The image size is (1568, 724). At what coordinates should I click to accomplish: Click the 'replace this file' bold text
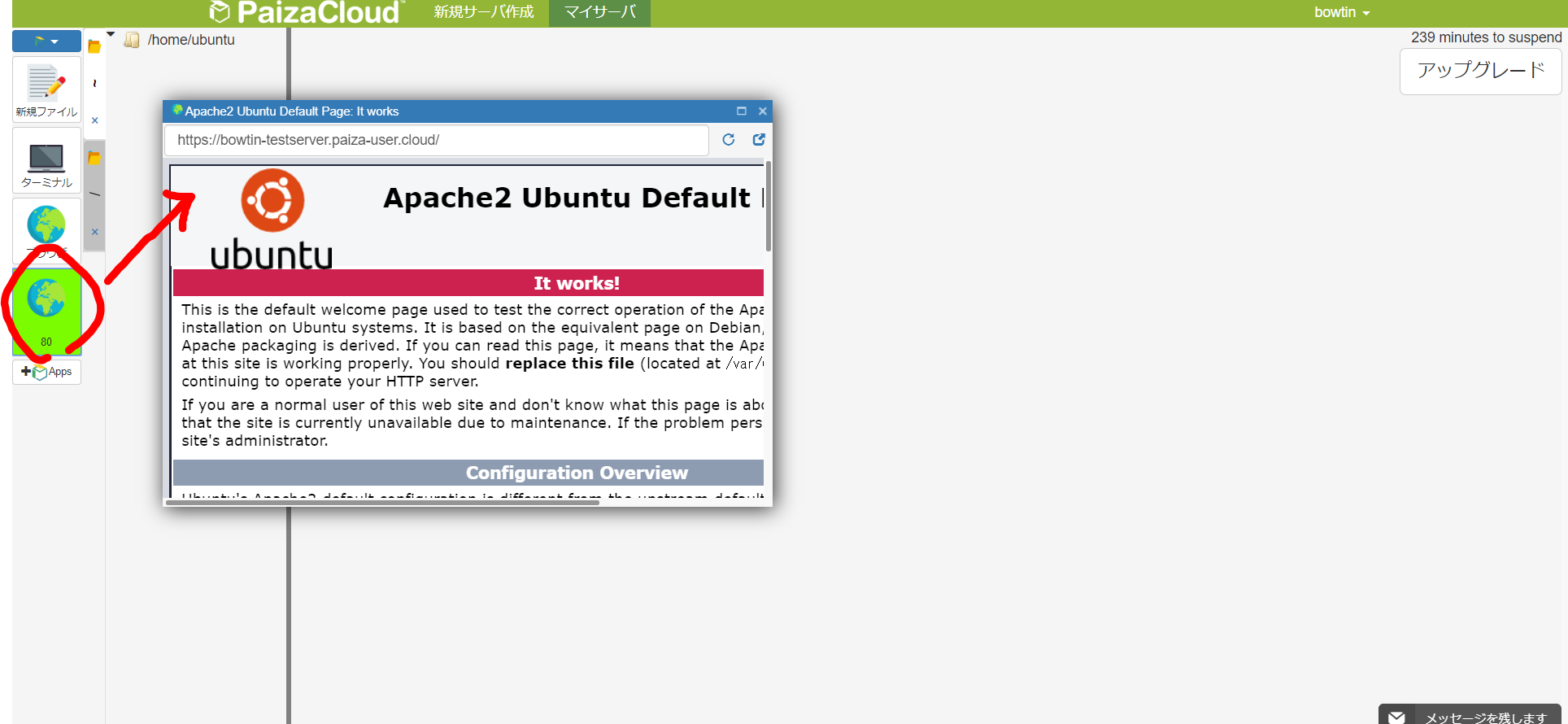coord(569,364)
